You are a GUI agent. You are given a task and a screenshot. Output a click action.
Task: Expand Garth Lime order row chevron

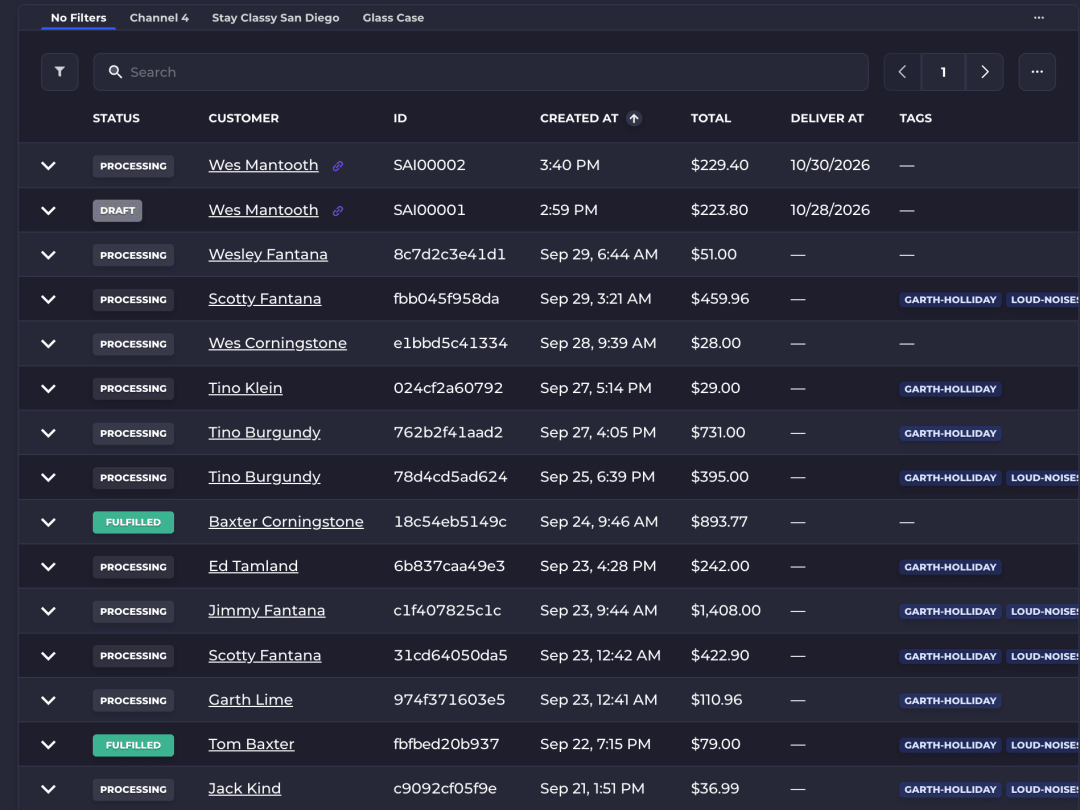point(48,700)
